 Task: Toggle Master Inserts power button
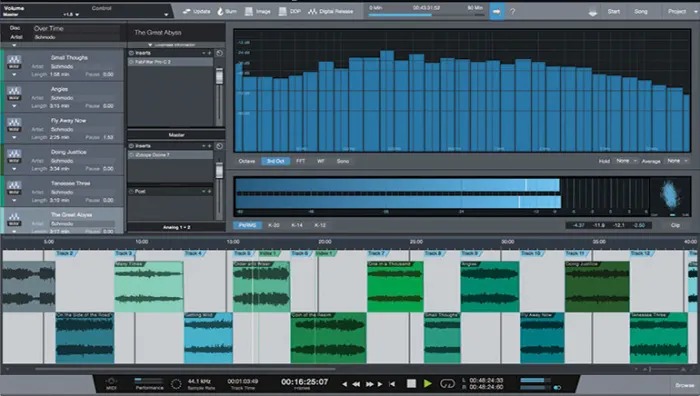(x=131, y=146)
